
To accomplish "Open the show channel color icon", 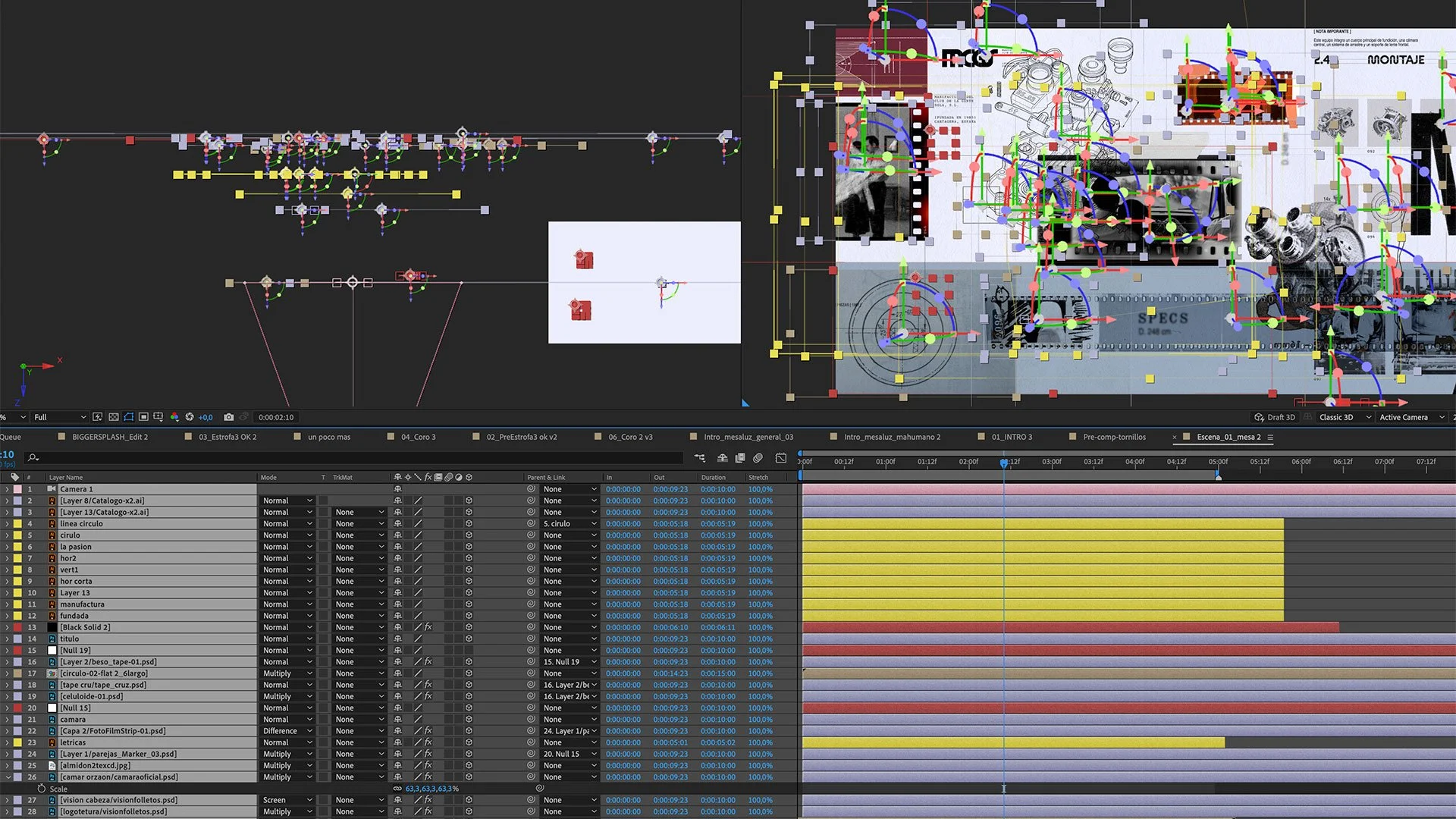I will click(x=174, y=417).
